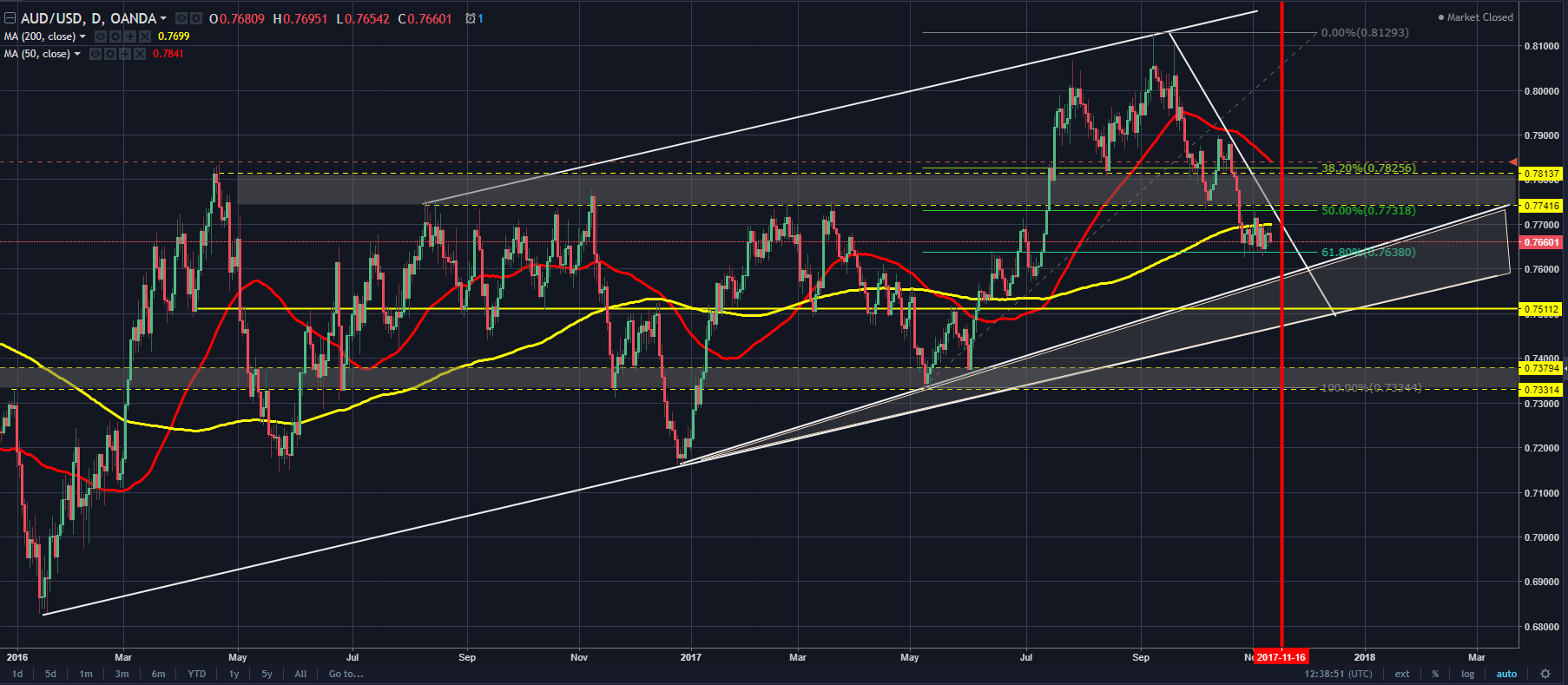Click the plus icon on MA 50 row

point(125,54)
